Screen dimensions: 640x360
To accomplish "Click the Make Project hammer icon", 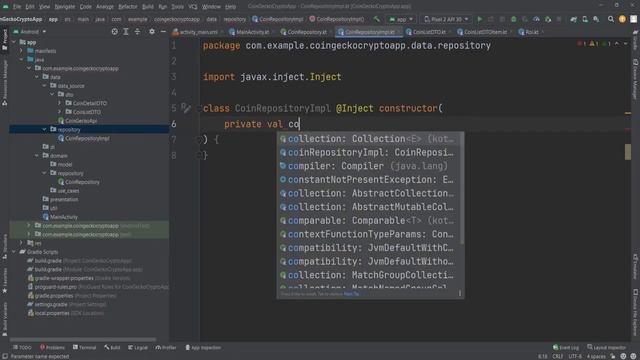I will (x=376, y=19).
